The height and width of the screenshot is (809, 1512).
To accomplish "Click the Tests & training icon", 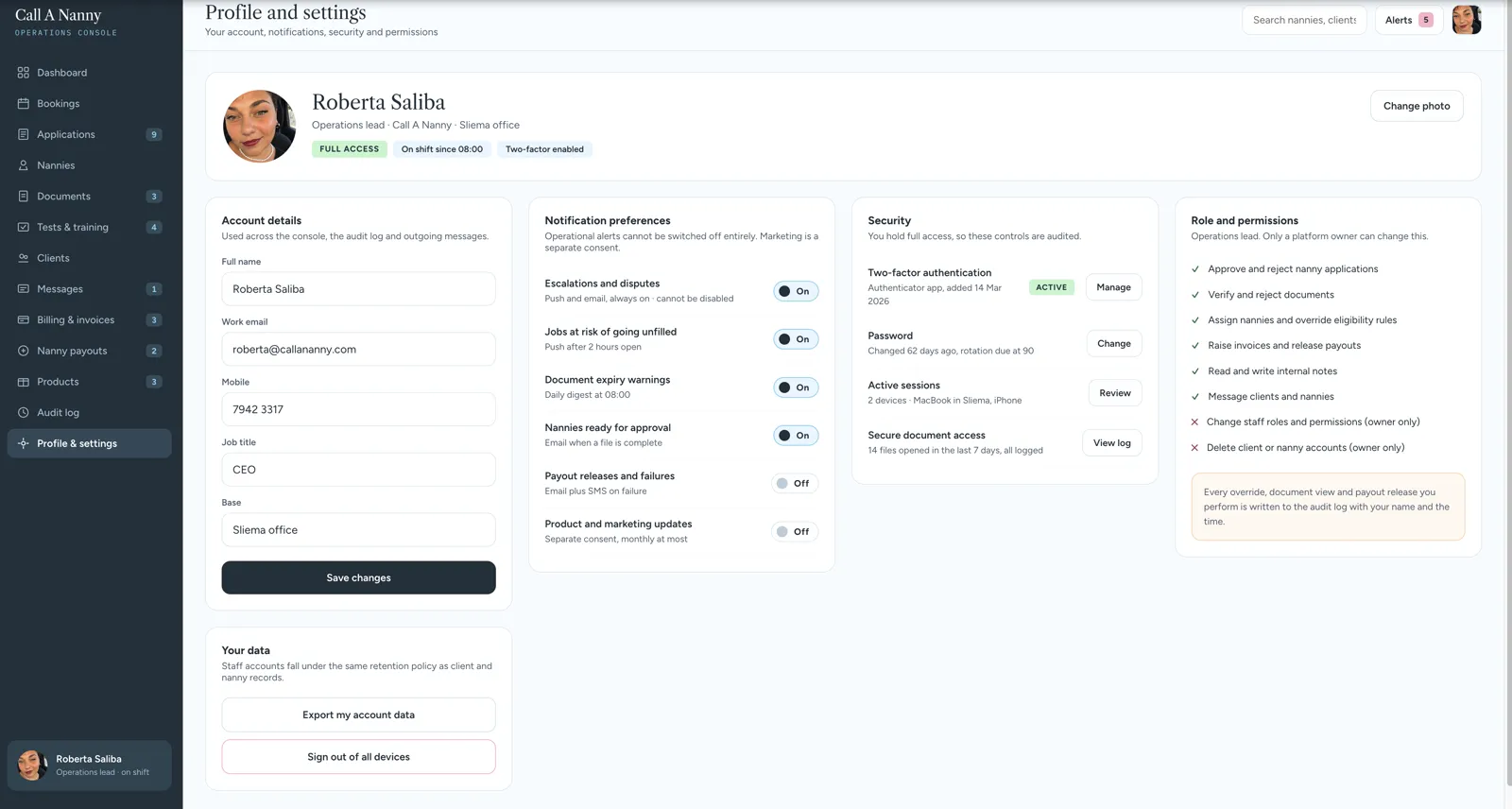I will pos(24,227).
